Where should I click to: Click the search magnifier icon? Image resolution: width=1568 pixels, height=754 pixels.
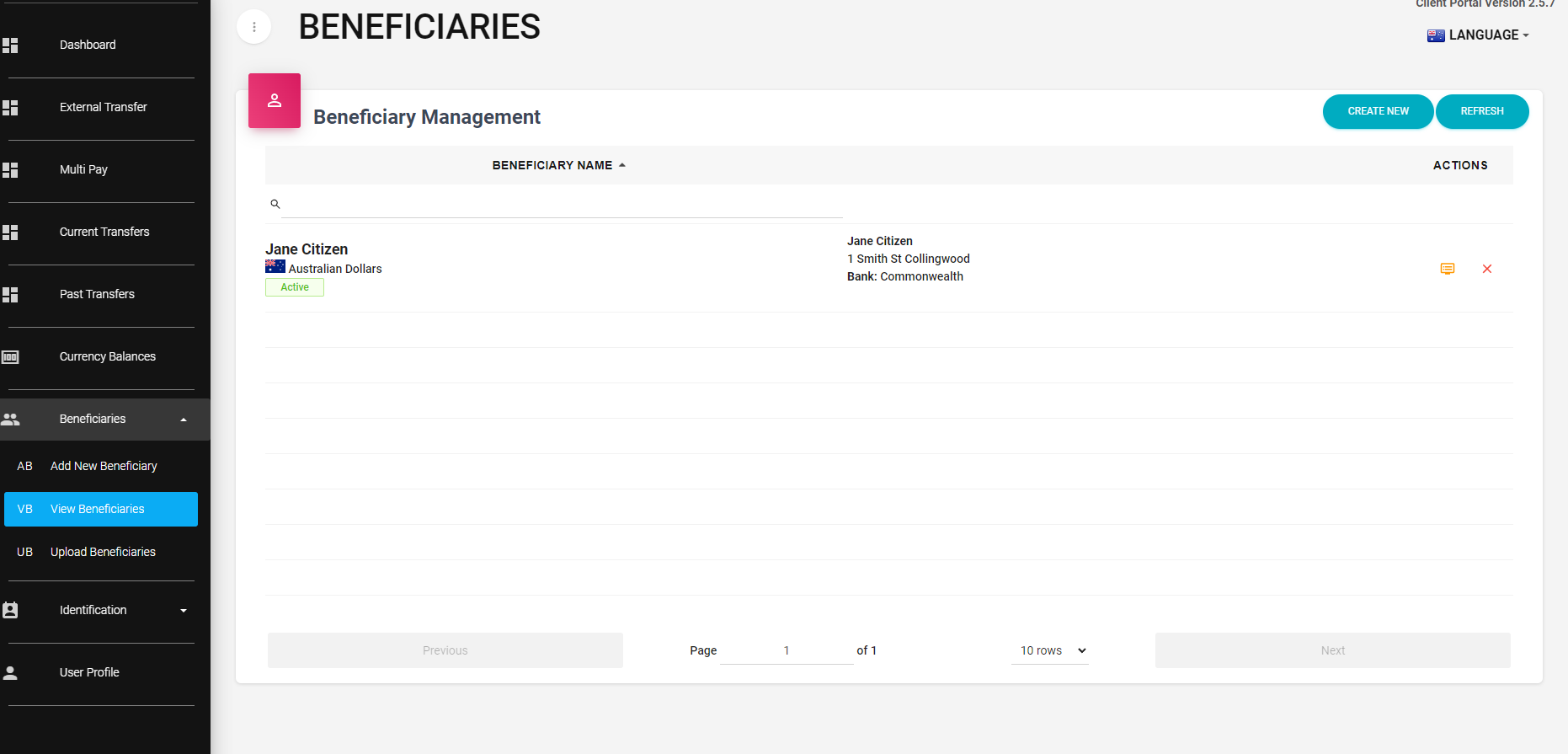tap(275, 204)
